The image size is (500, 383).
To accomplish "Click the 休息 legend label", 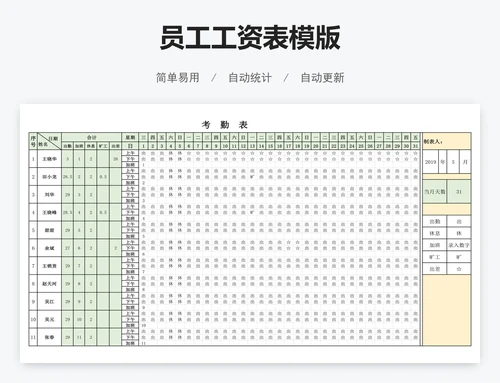I will pyautogui.click(x=435, y=233).
